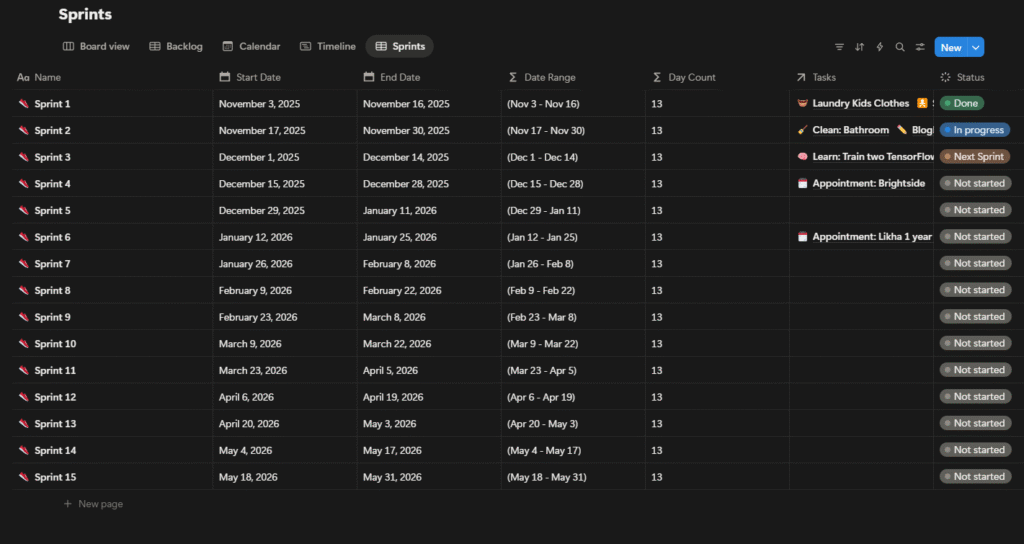Switch to the Timeline tab

coord(328,46)
